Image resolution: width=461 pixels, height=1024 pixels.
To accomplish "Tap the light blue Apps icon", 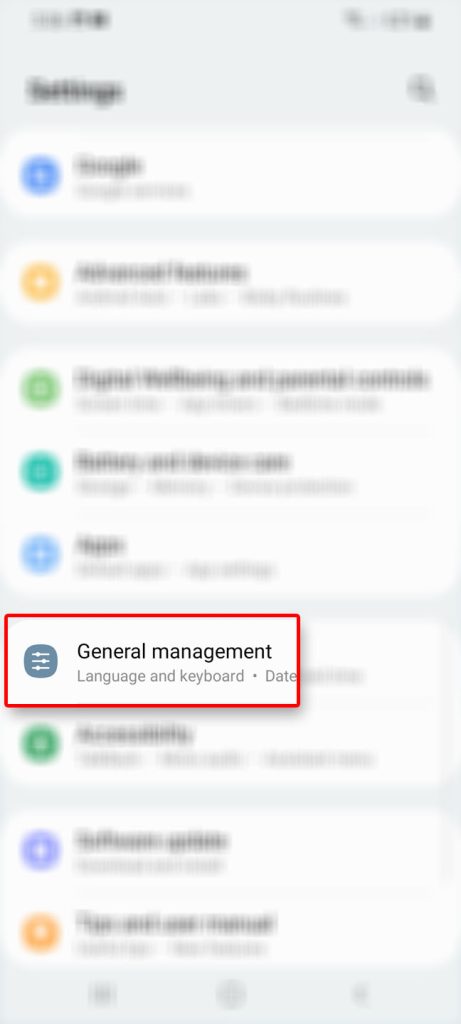I will (x=40, y=554).
